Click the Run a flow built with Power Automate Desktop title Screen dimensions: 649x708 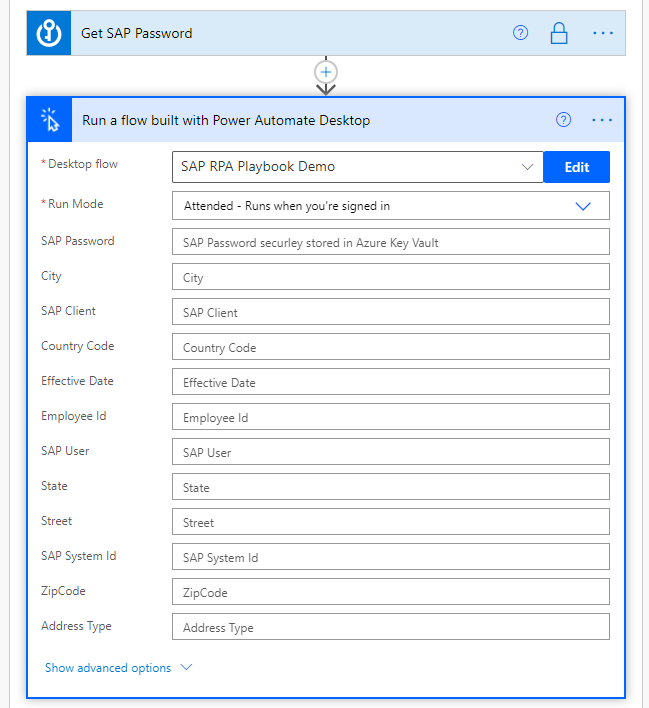tap(226, 120)
